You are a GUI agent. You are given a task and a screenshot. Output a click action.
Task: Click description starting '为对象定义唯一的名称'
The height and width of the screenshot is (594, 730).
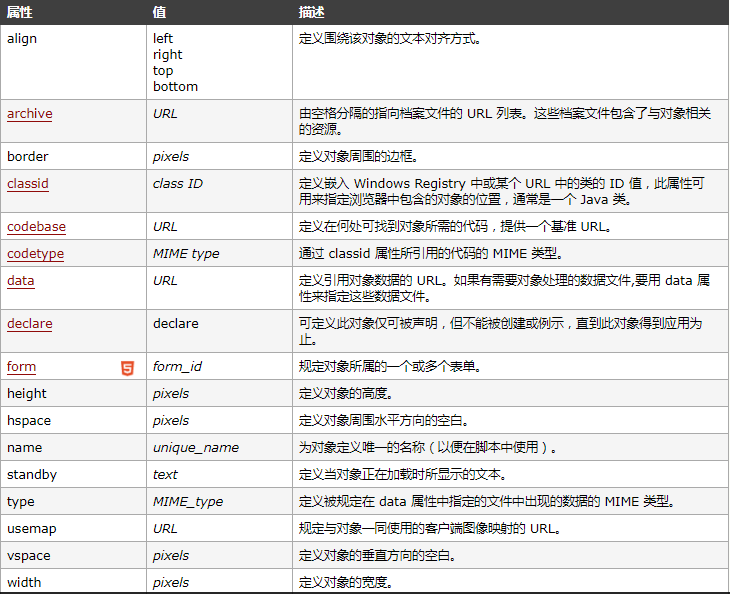(427, 448)
